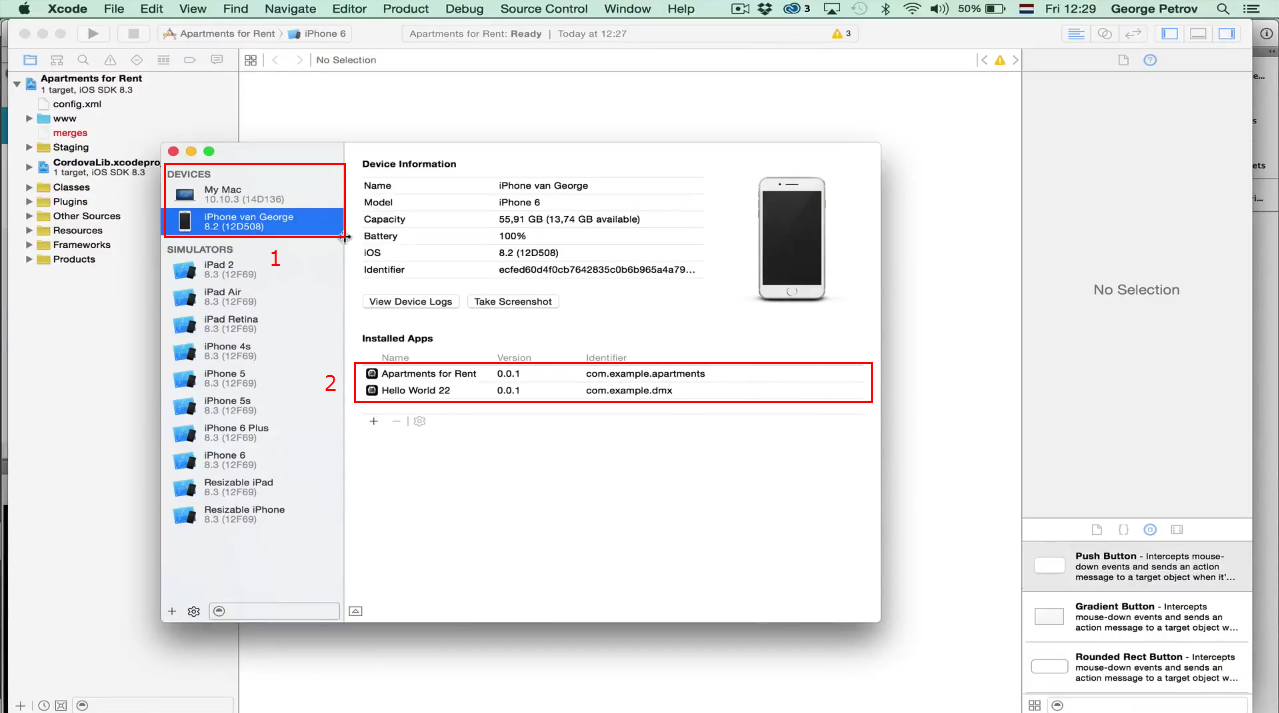Open the Source Control menu
This screenshot has height=713, width=1279.
pyautogui.click(x=544, y=9)
